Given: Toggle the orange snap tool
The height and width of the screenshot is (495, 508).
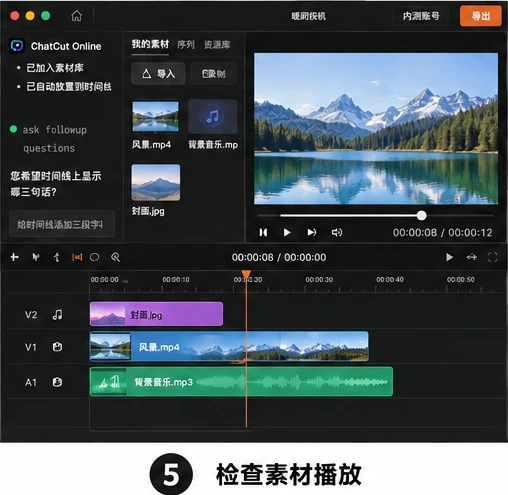Looking at the screenshot, I should [x=77, y=257].
